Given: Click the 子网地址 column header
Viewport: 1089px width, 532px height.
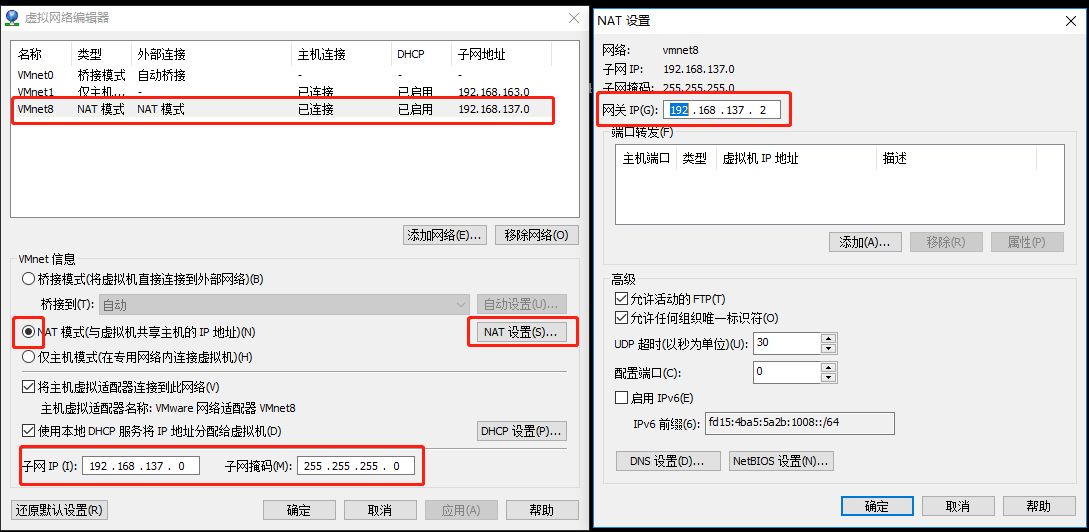Looking at the screenshot, I should pyautogui.click(x=501, y=54).
